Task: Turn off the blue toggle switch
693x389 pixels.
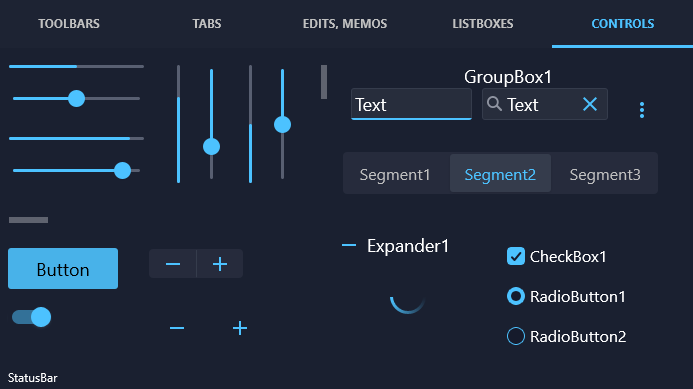Action: tap(31, 317)
